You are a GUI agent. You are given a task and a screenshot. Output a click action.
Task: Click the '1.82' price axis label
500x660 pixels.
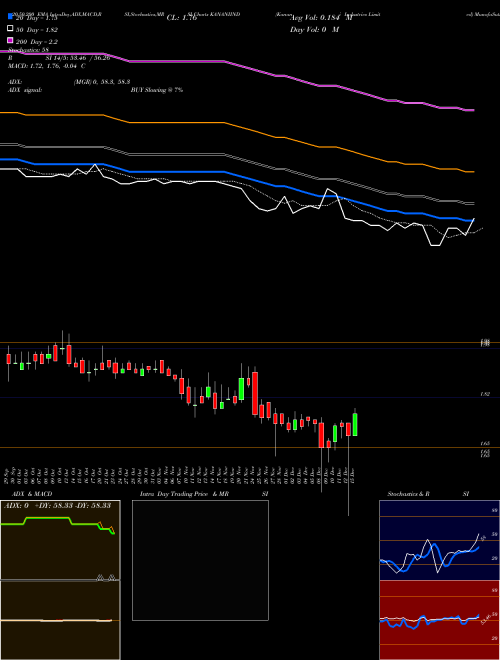(484, 394)
